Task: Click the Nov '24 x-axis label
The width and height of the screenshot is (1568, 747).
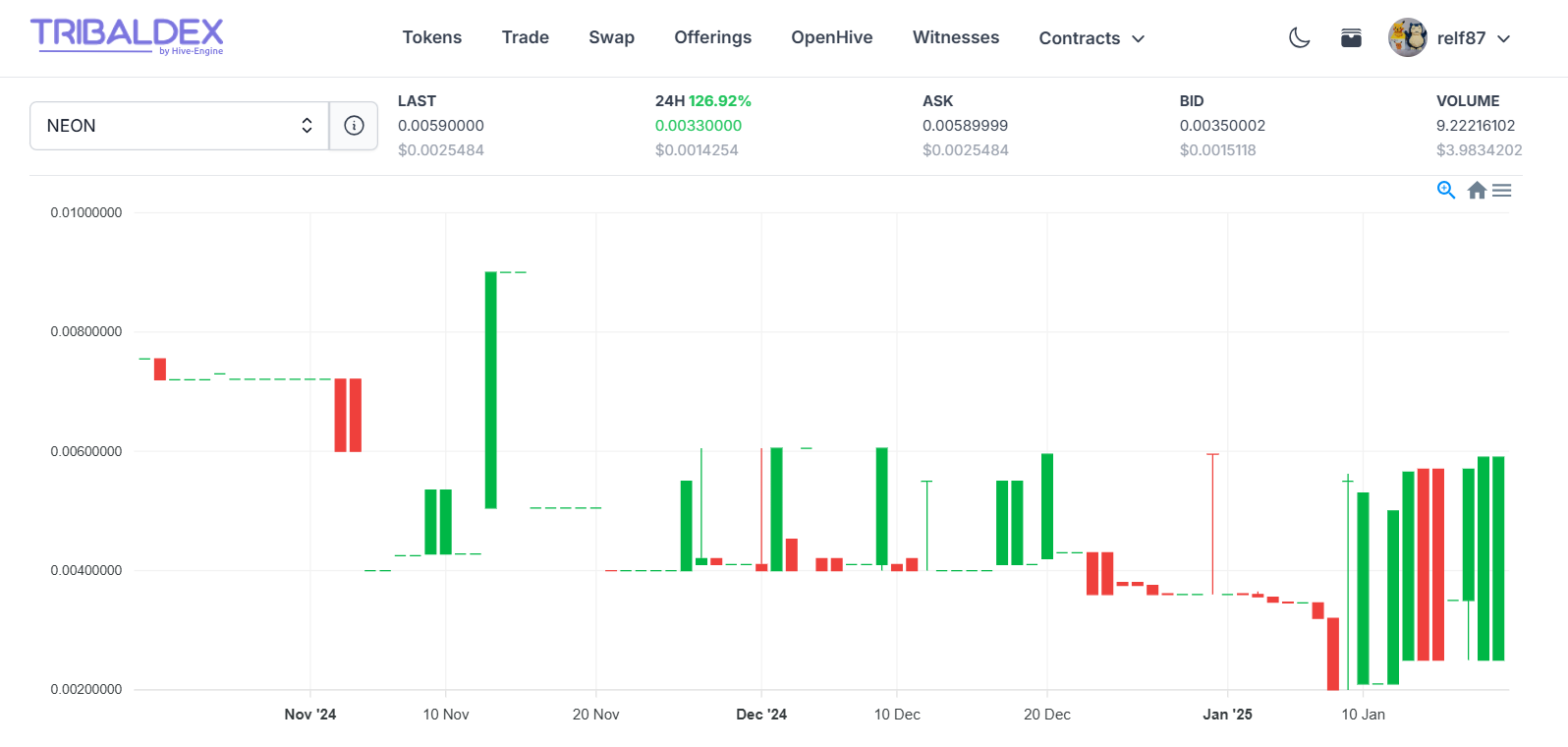Action: (310, 715)
